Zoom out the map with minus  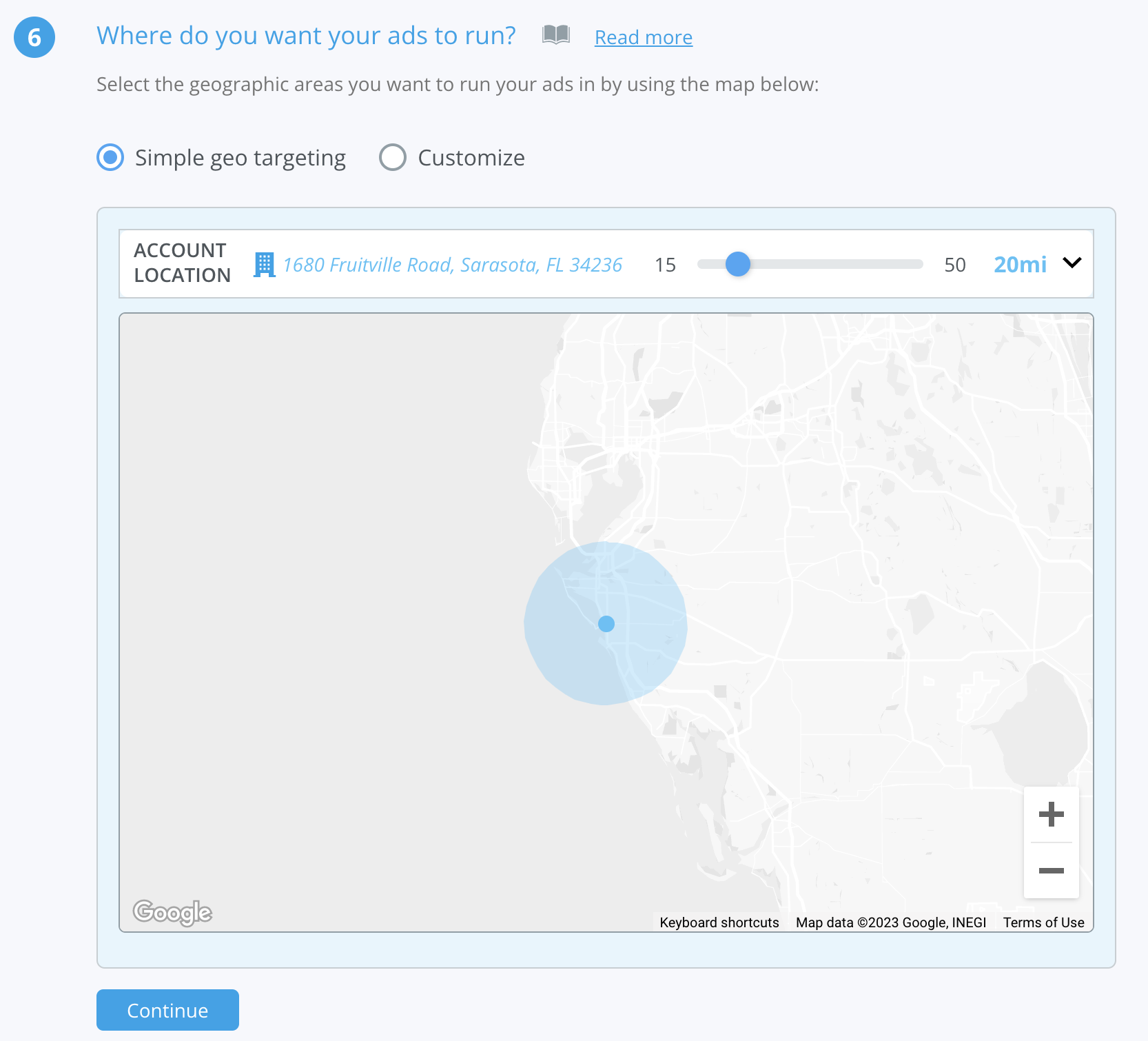point(1052,871)
